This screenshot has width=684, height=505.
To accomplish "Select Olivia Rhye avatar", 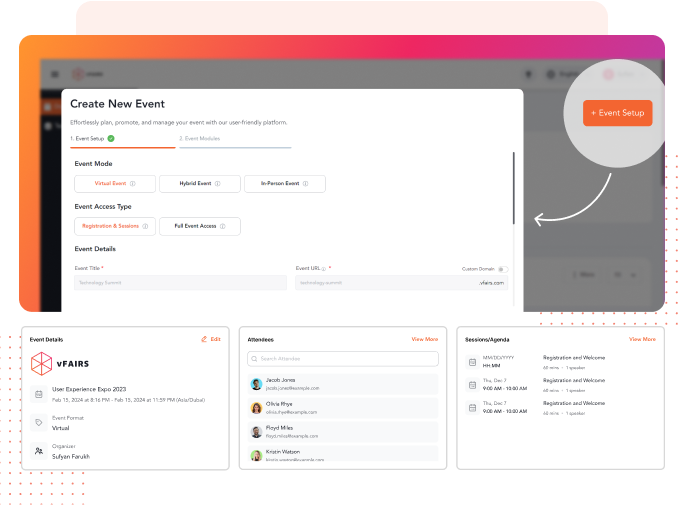I will click(x=256, y=408).
